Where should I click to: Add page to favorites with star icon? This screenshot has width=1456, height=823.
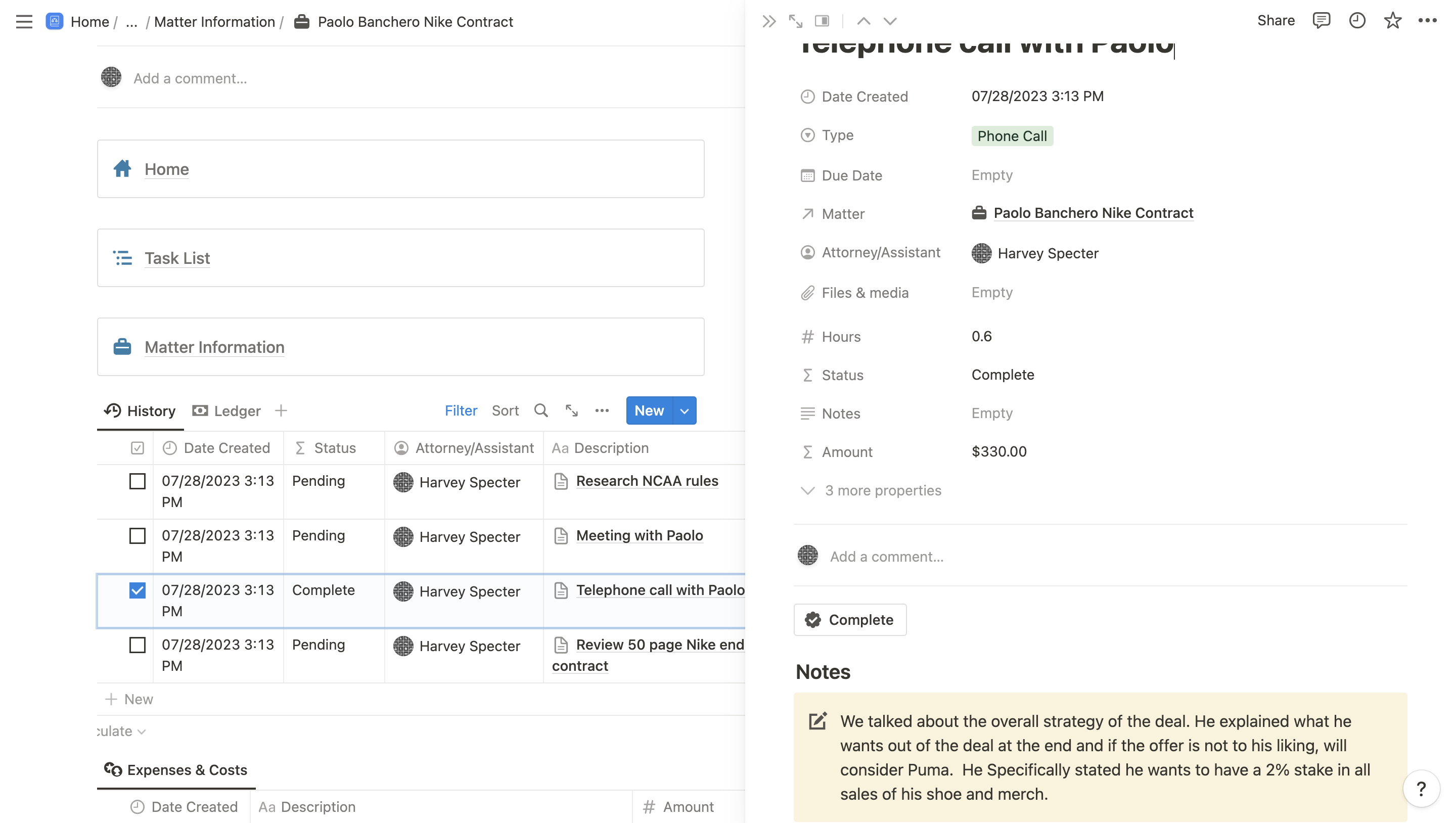(x=1392, y=21)
